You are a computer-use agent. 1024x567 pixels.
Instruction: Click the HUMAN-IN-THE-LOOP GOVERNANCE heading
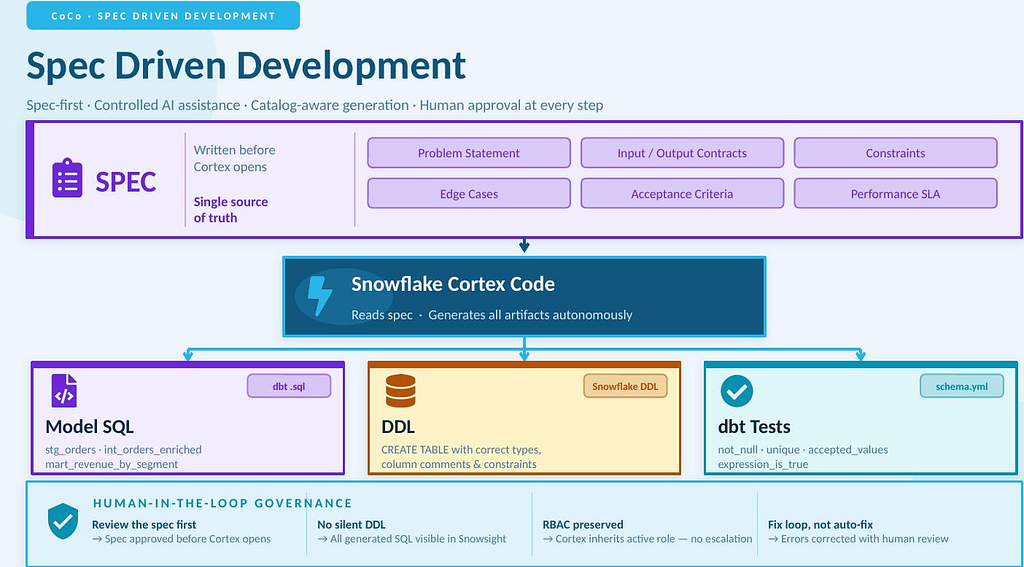[x=223, y=504]
